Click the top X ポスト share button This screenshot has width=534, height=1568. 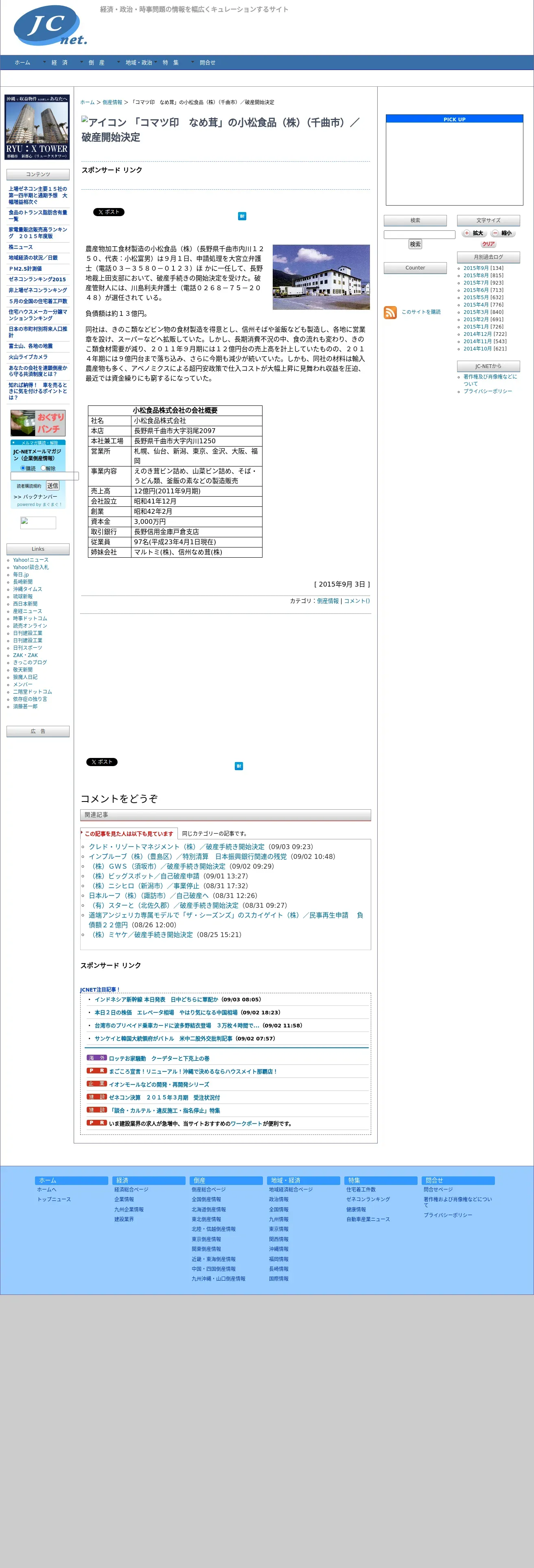point(108,212)
